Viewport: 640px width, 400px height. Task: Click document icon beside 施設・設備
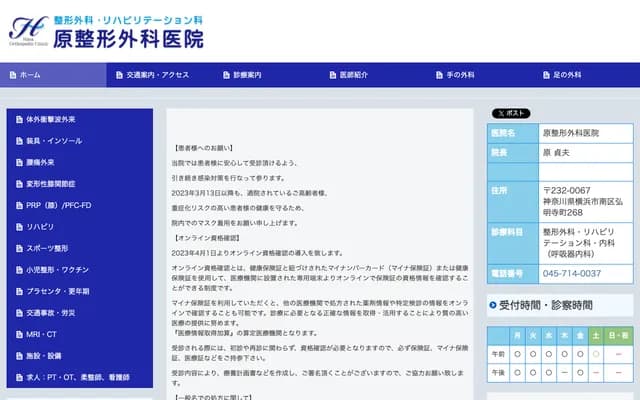[18, 356]
